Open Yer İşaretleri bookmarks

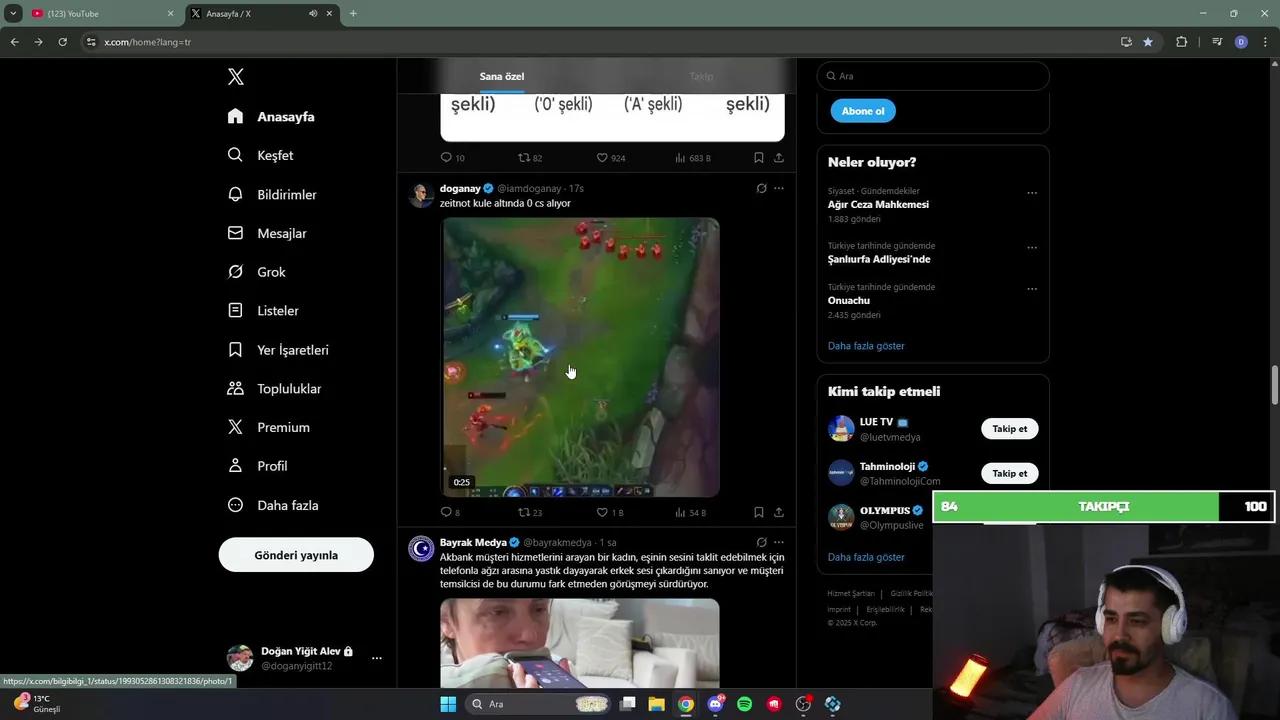(x=278, y=350)
